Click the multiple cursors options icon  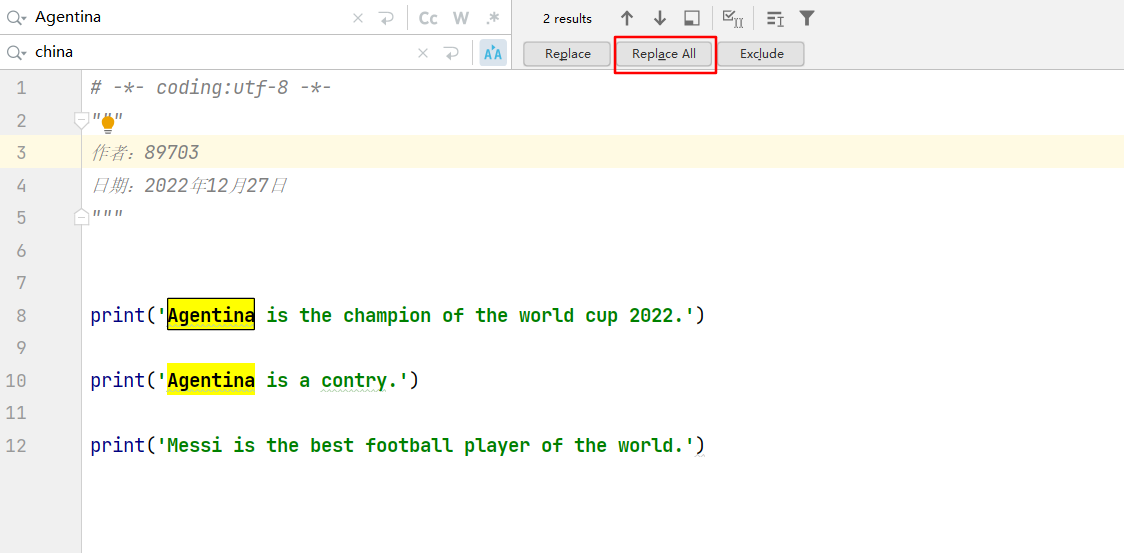(x=775, y=18)
